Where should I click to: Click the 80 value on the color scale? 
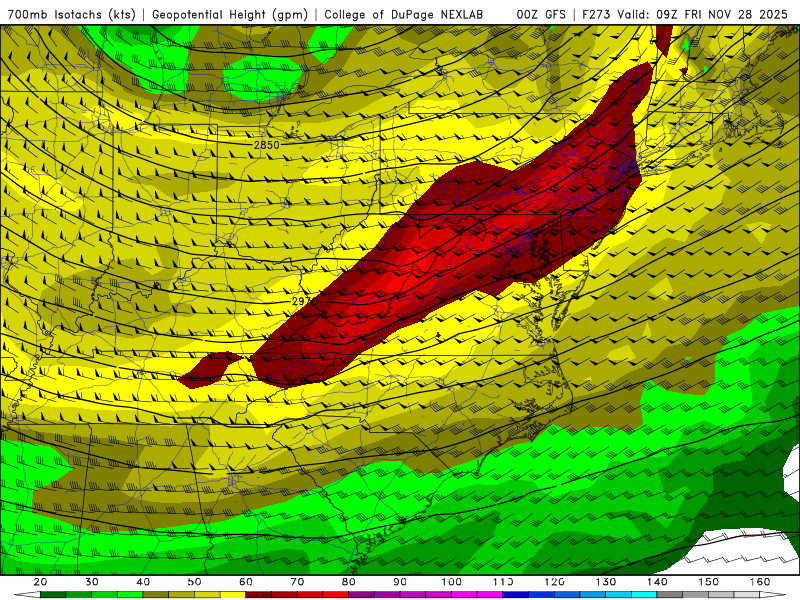348,582
